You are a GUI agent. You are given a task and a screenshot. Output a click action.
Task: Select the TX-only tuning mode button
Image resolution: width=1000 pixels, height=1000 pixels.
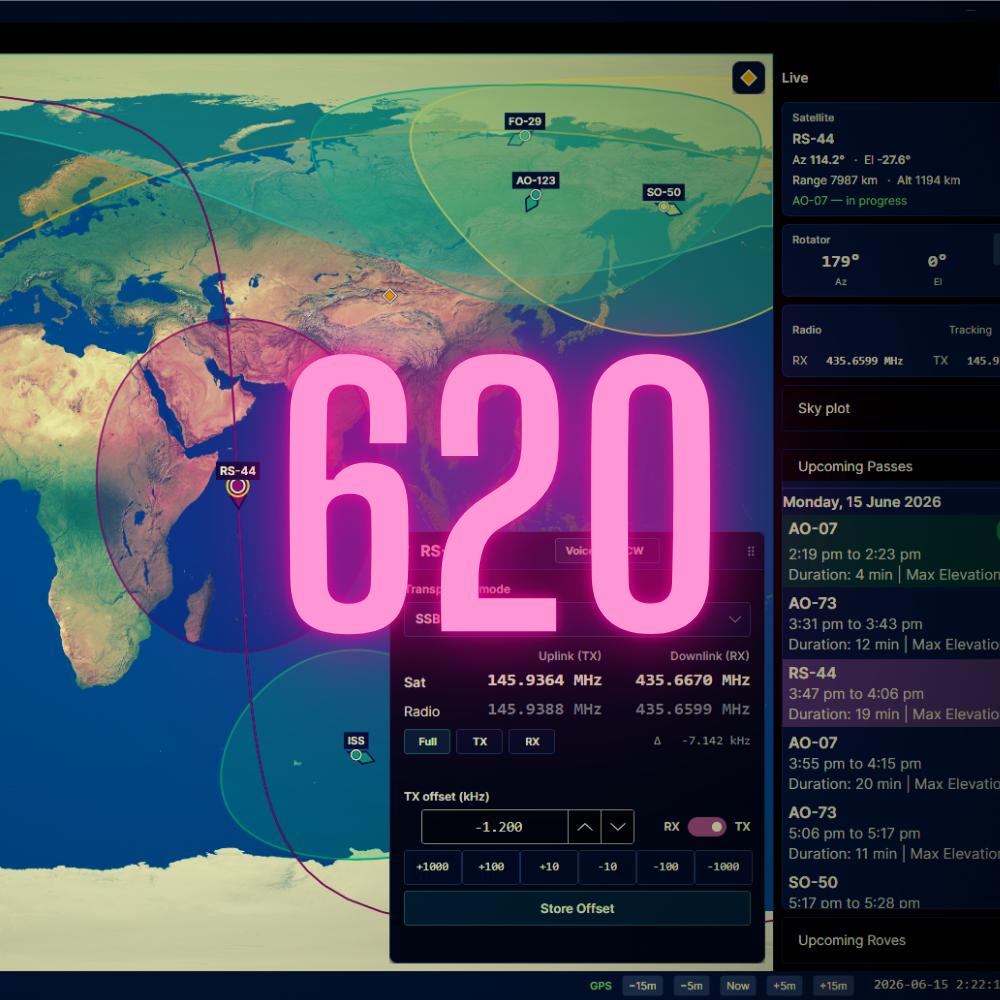tap(480, 742)
